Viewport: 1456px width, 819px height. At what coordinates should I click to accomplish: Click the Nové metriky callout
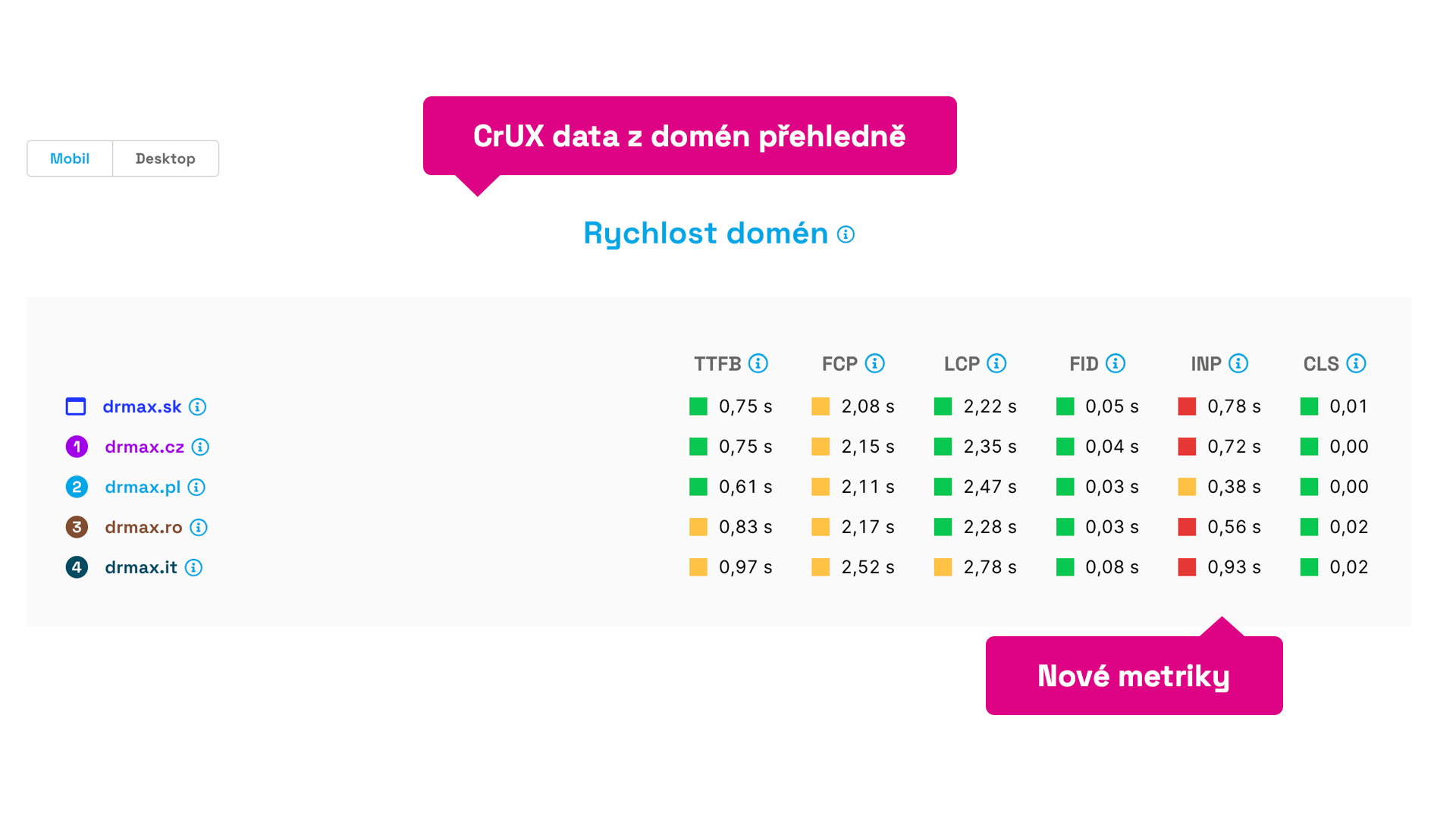(x=1133, y=675)
